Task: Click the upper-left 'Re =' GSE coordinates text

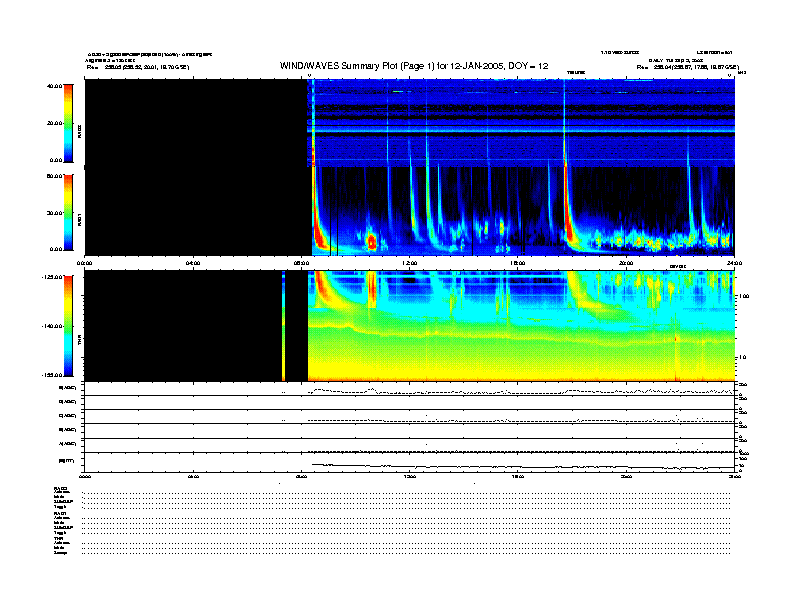Action: click(x=138, y=67)
